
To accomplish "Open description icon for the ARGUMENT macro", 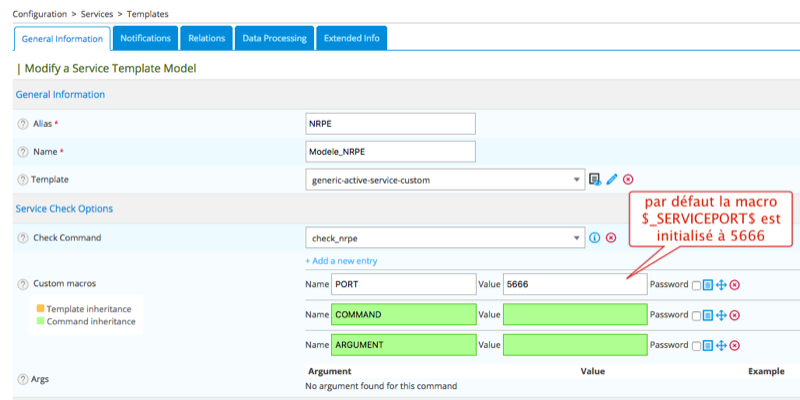I will coord(707,345).
